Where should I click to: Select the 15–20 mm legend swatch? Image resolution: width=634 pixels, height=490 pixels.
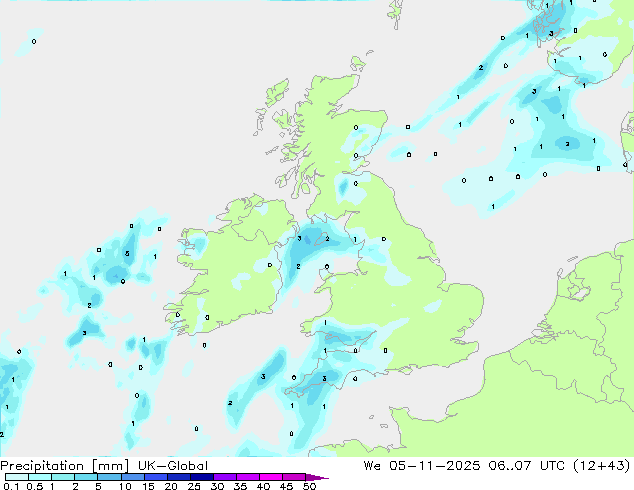pyautogui.click(x=155, y=477)
